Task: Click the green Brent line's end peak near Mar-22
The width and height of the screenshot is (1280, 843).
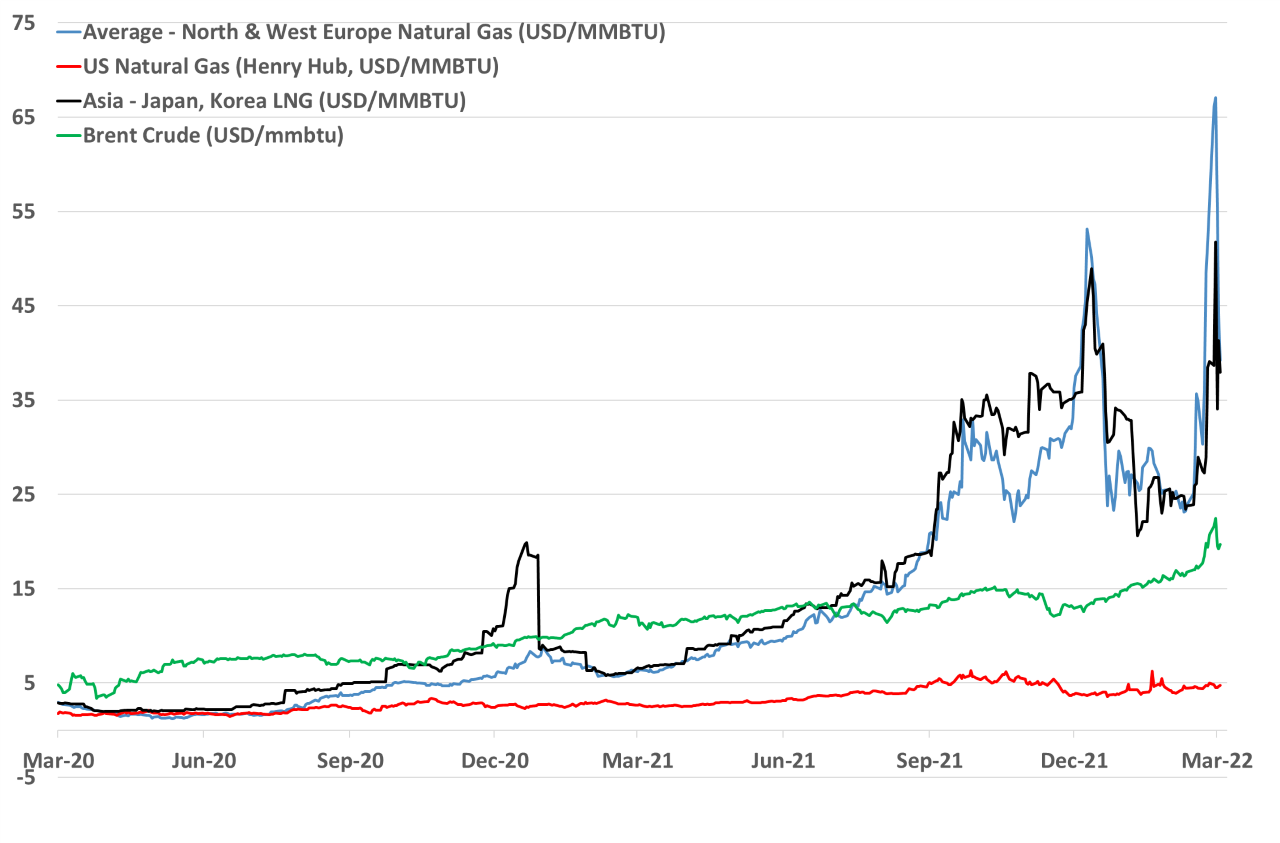Action: point(1215,519)
